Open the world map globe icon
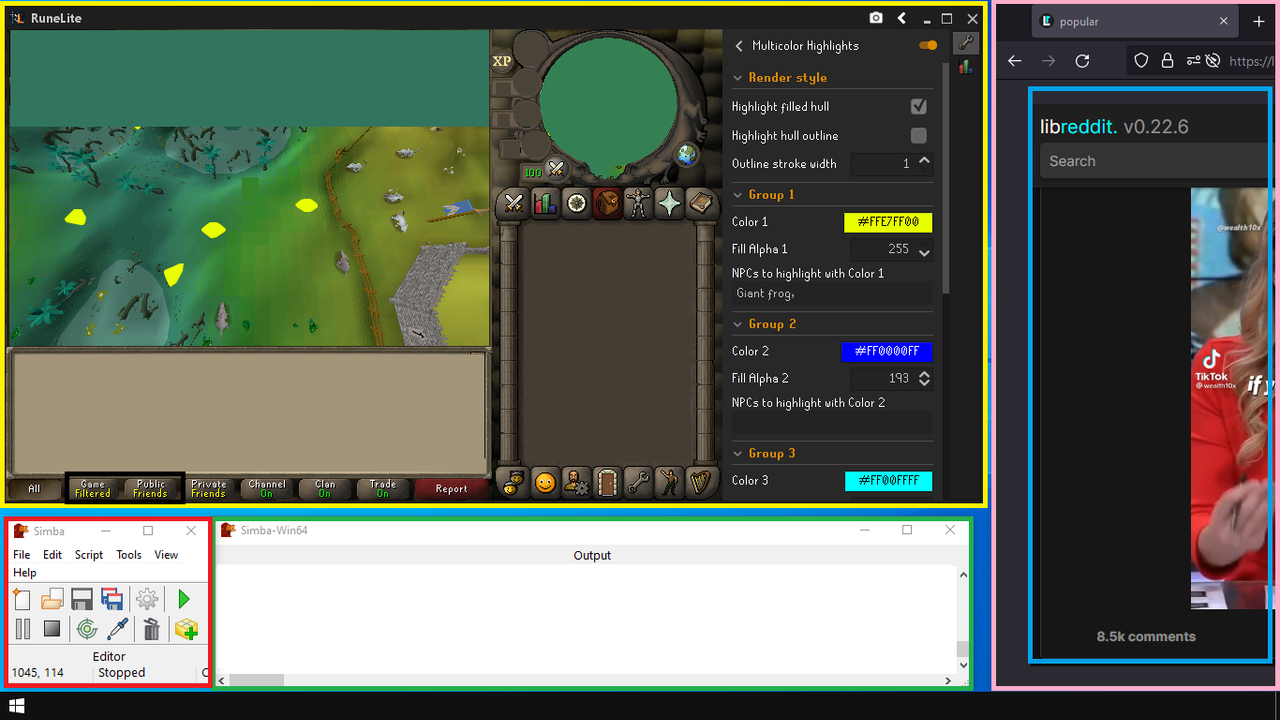The image size is (1280, 720). pyautogui.click(x=686, y=154)
